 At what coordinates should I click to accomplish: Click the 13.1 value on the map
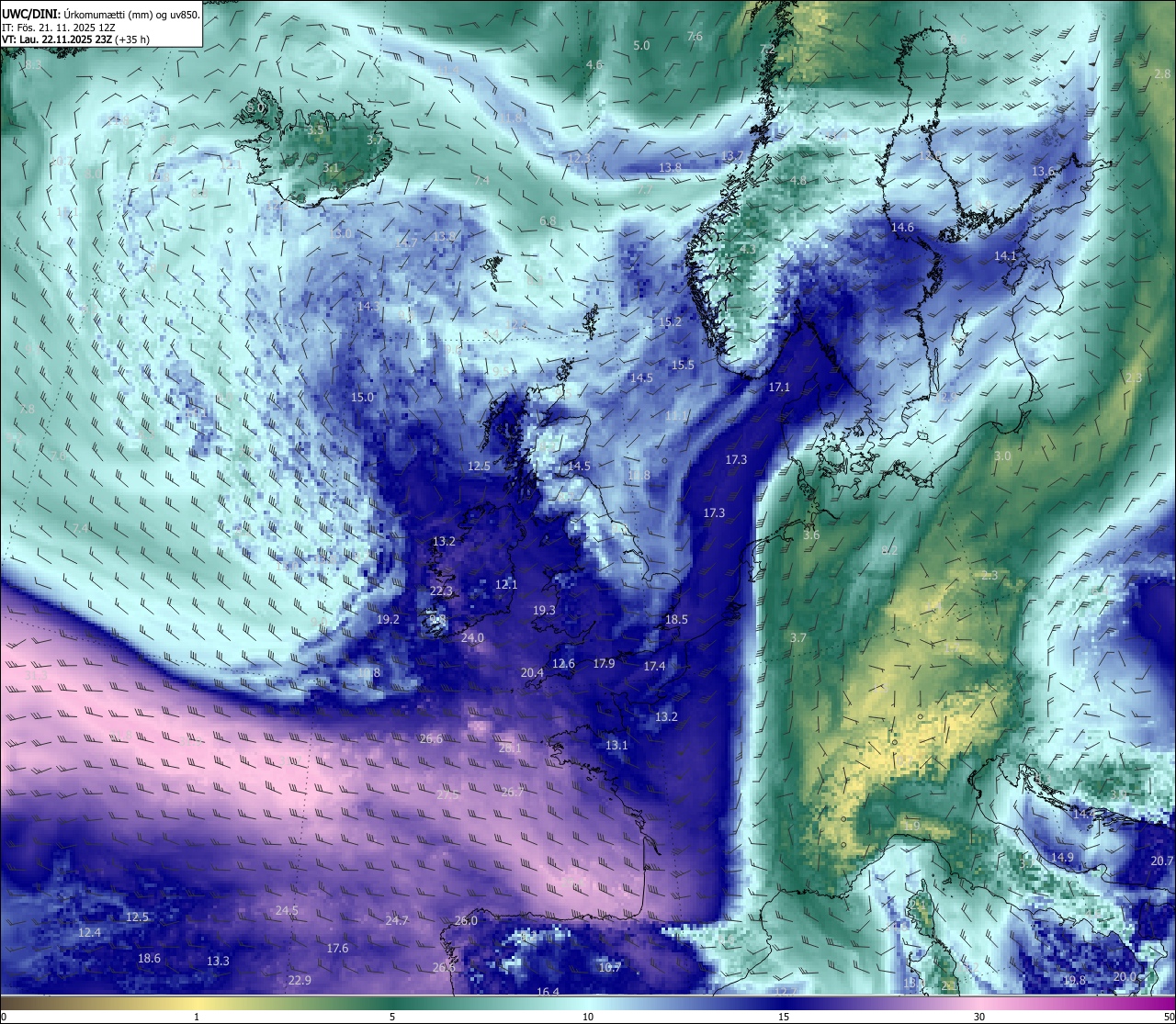(616, 745)
